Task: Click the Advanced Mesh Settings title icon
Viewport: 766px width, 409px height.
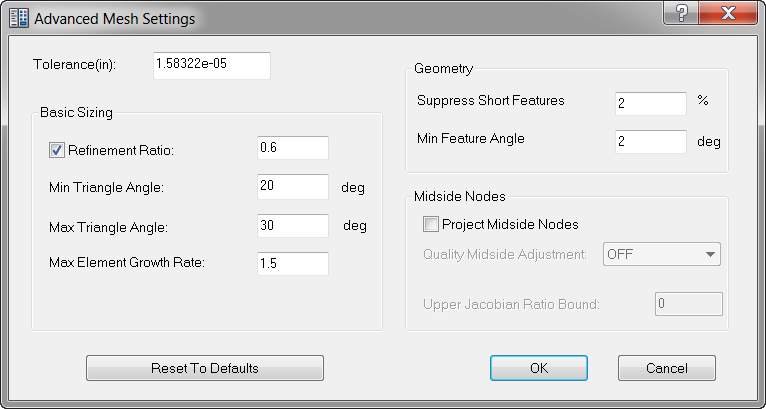Action: tap(18, 17)
